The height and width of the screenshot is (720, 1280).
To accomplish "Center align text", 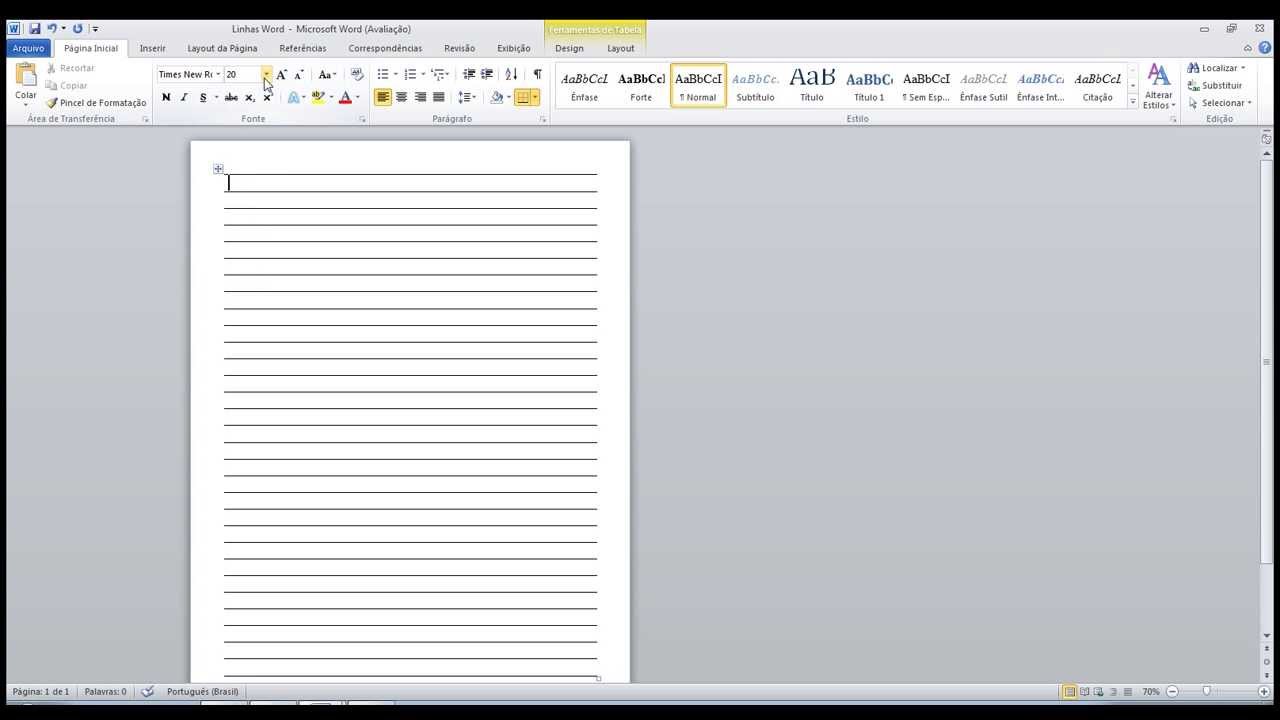I will pos(401,97).
